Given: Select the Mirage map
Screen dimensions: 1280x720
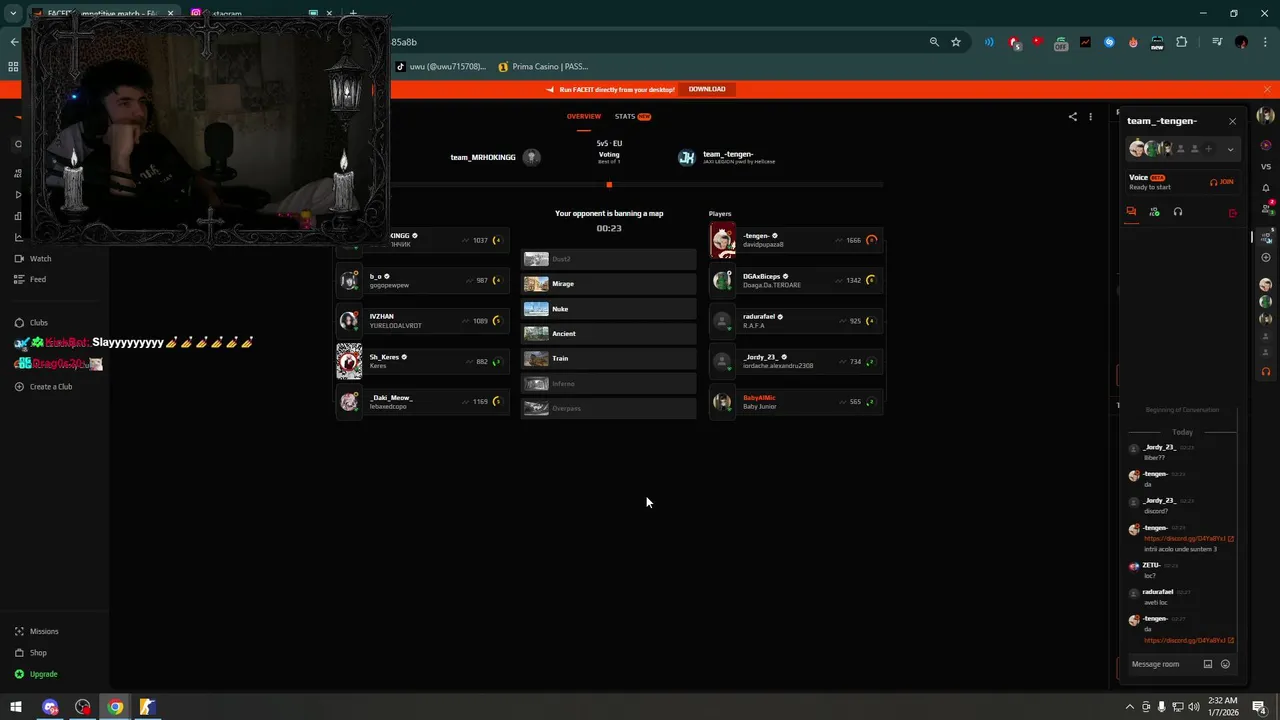Looking at the screenshot, I should (x=608, y=284).
